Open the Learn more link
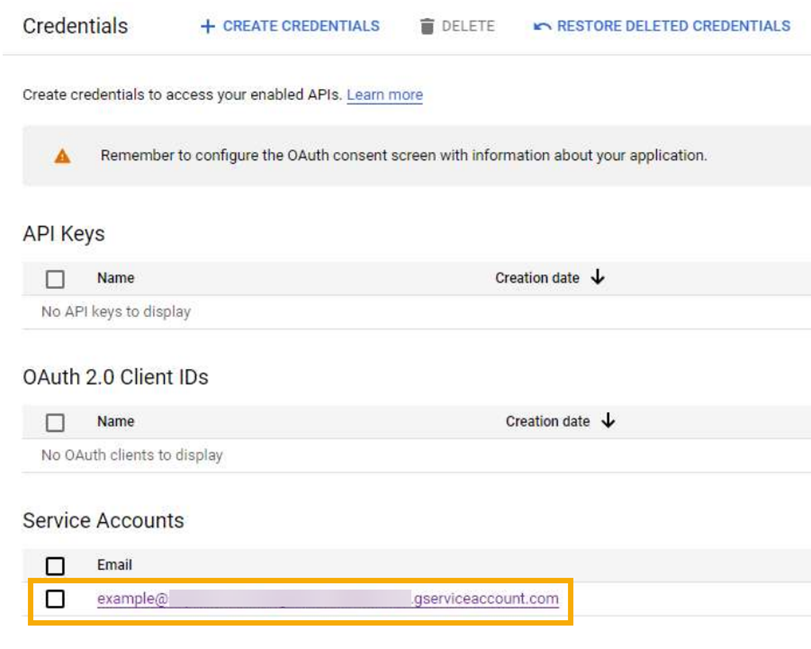Viewport: 811px width, 649px height. 384,95
